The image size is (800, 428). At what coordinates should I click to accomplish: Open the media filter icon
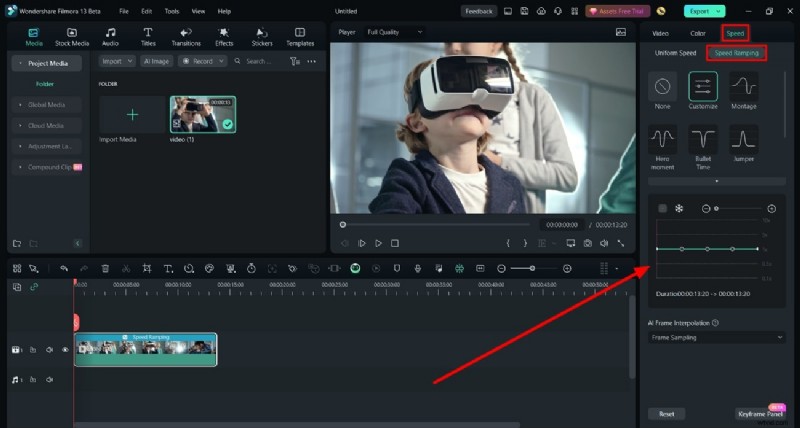pyautogui.click(x=295, y=61)
